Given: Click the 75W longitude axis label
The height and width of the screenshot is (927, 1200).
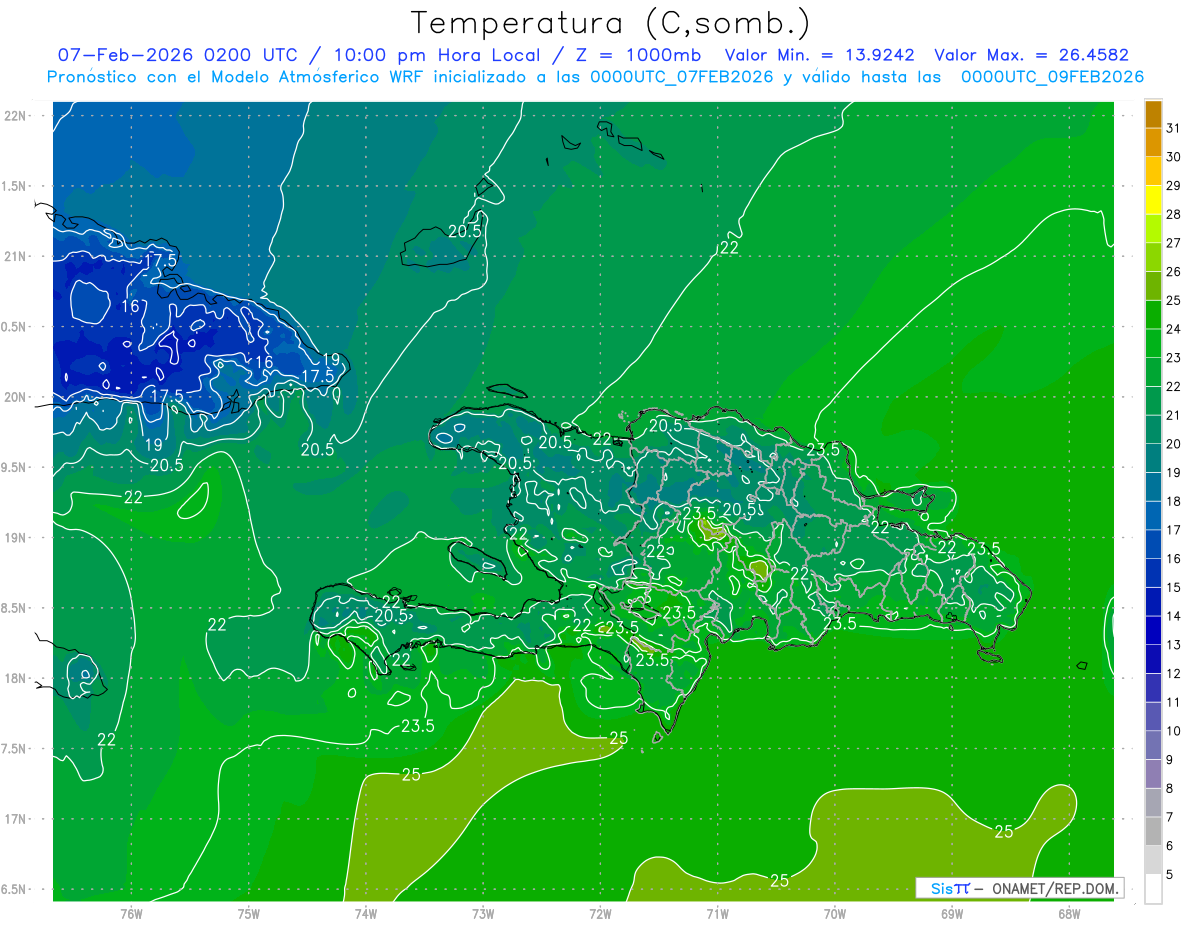Looking at the screenshot, I should pos(249,913).
